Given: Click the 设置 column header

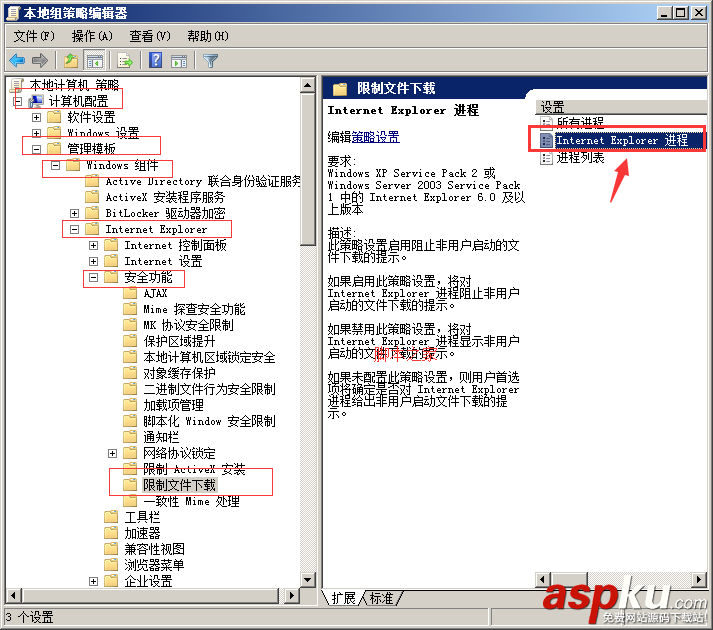Looking at the screenshot, I should click(621, 107).
